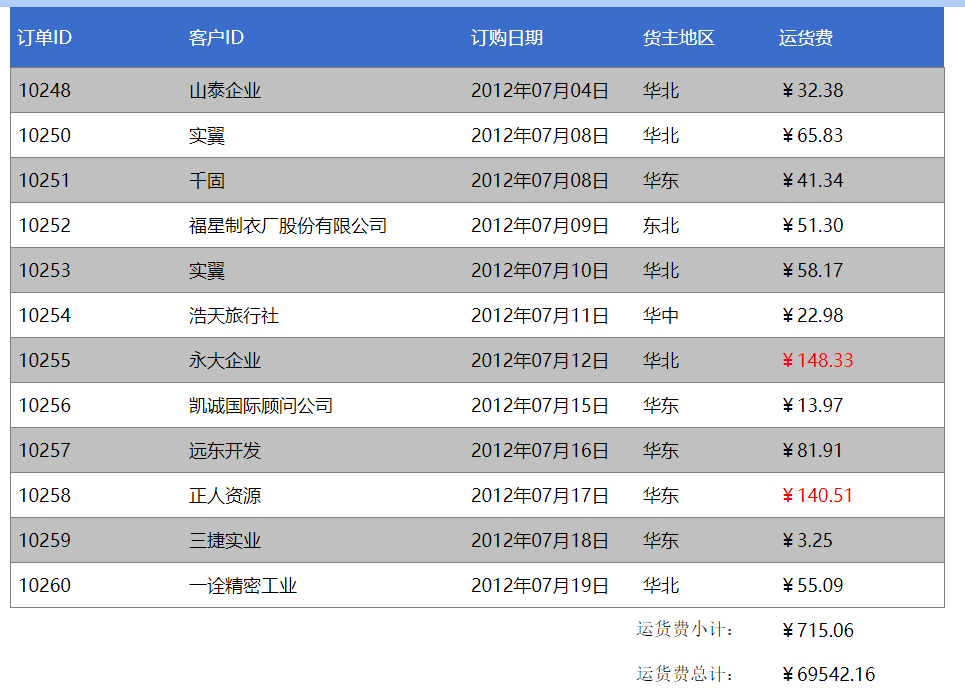Click freight value ¥3.25

807,540
